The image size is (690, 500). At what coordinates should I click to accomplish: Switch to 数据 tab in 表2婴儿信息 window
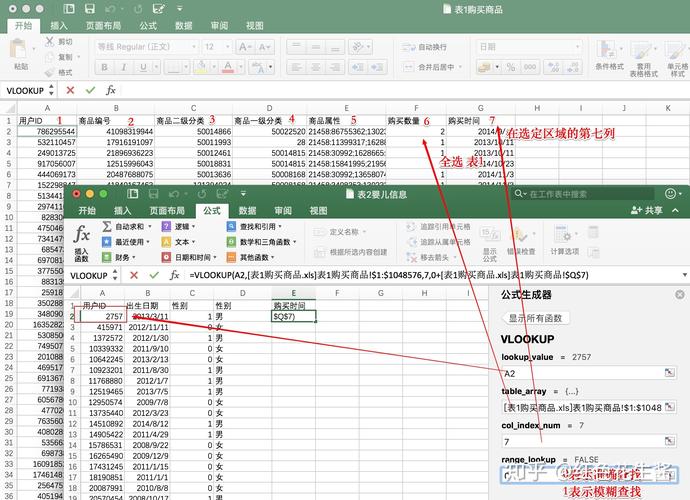[247, 210]
